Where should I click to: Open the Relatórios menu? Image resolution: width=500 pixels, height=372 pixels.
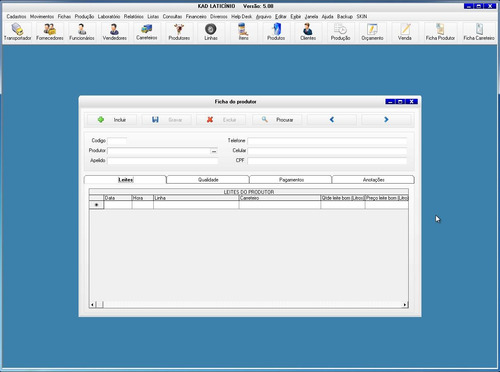[x=134, y=16]
